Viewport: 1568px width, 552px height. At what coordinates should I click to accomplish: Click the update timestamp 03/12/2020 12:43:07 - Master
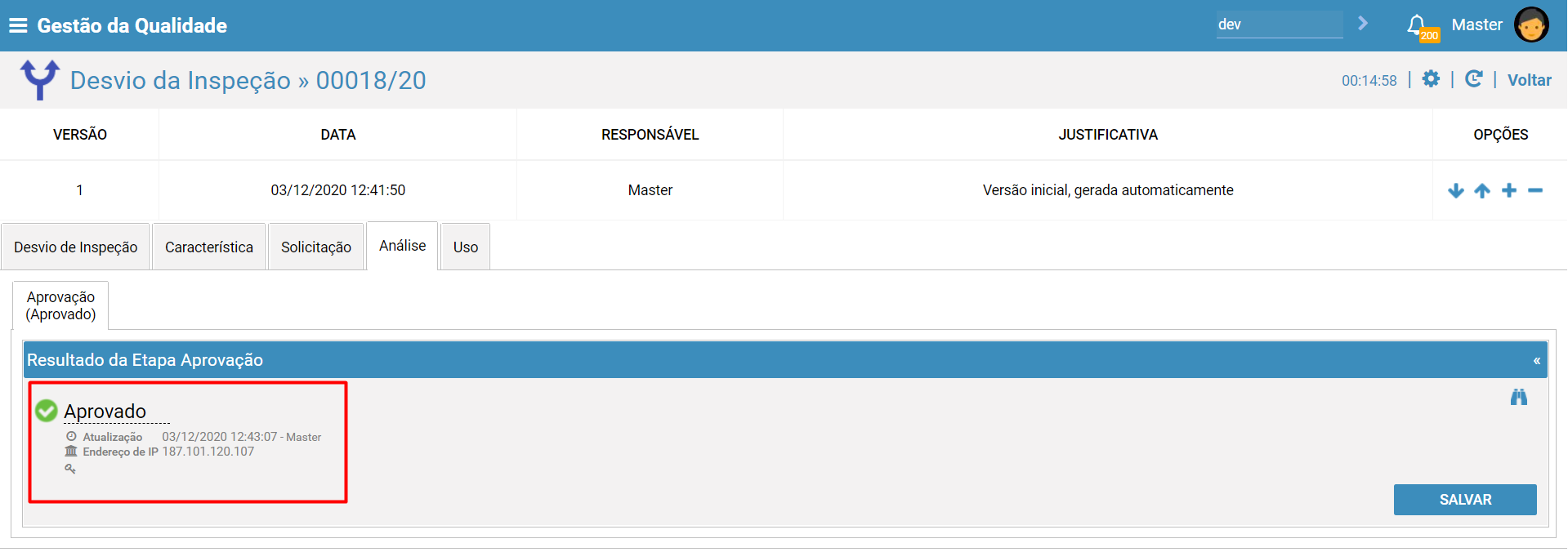tap(242, 437)
